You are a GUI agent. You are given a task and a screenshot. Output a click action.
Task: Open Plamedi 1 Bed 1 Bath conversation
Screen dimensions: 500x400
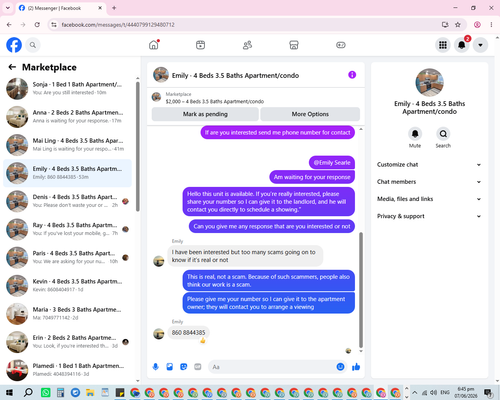click(x=67, y=370)
